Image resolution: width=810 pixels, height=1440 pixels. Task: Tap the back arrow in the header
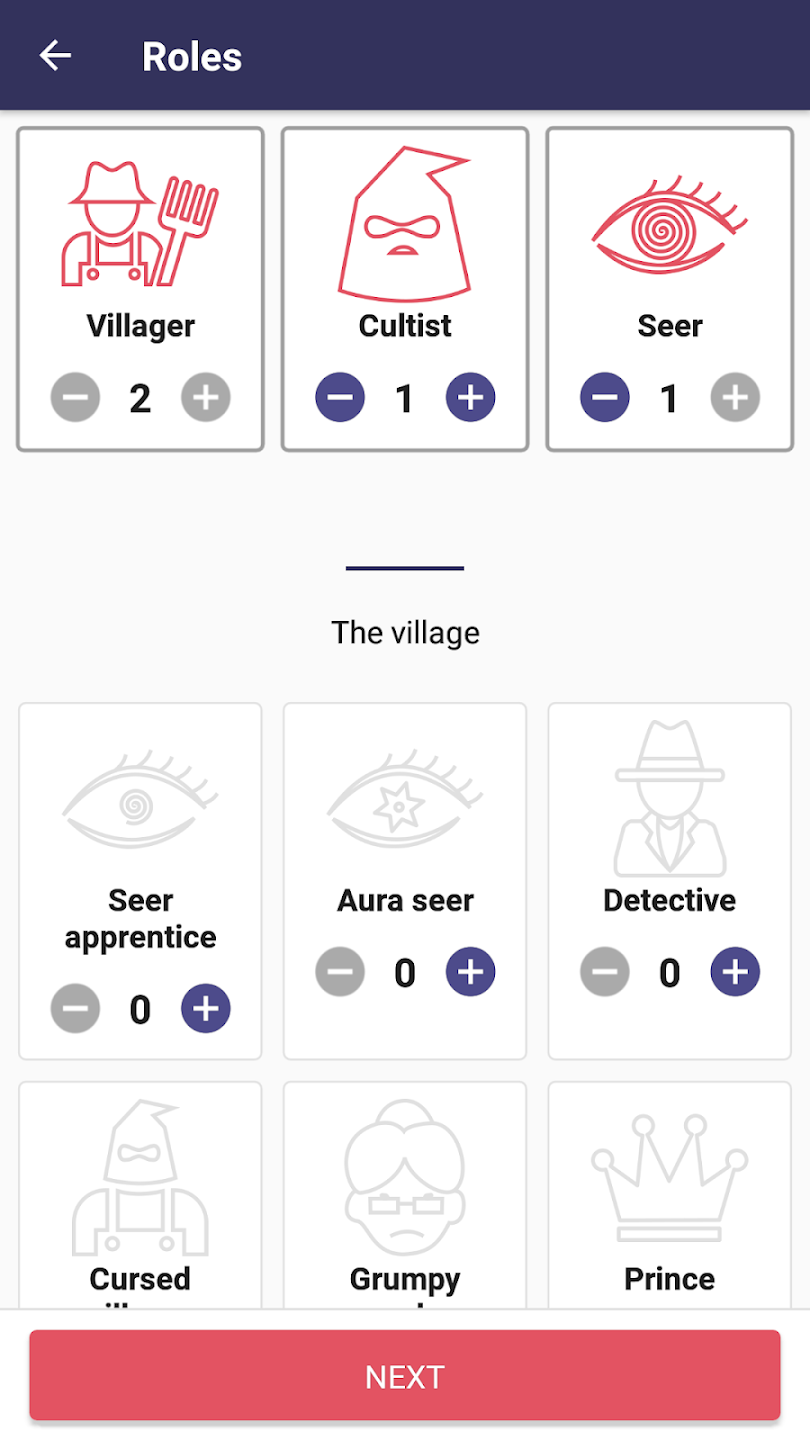coord(55,56)
